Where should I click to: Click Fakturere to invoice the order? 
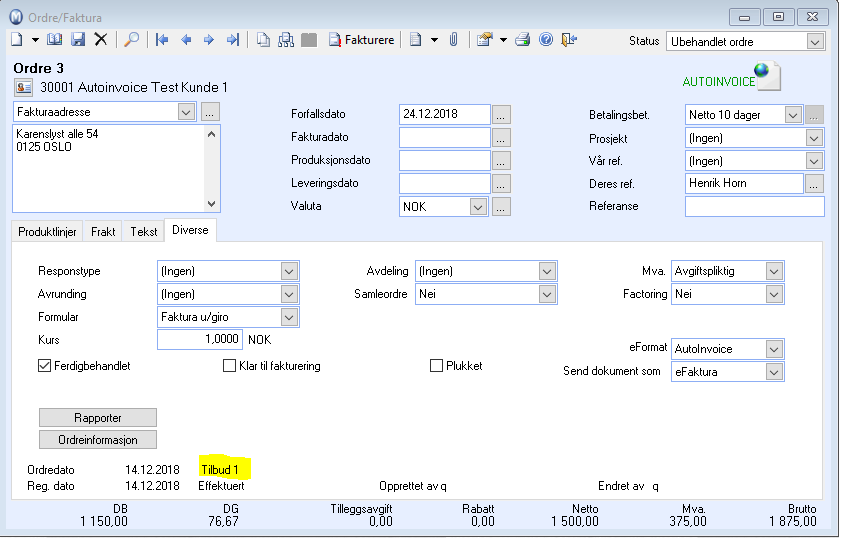(x=361, y=40)
